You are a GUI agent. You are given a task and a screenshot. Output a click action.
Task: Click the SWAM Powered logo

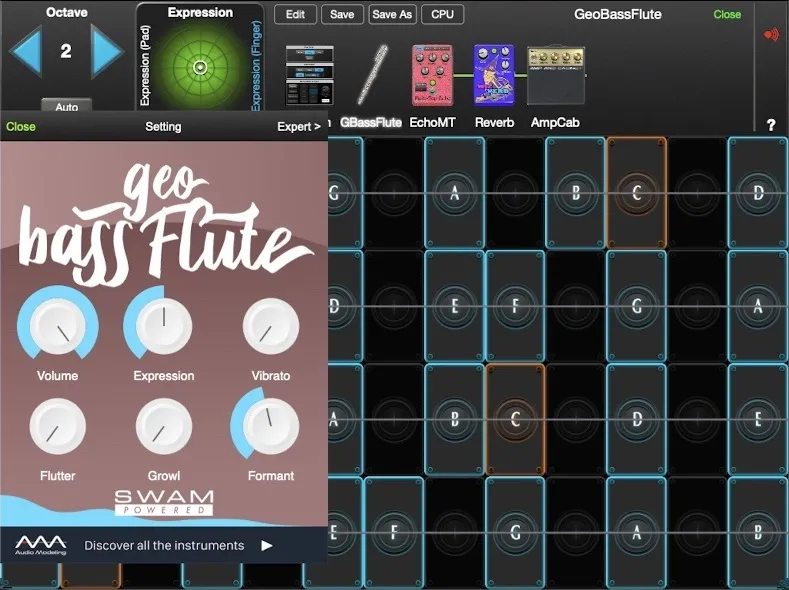pos(164,502)
